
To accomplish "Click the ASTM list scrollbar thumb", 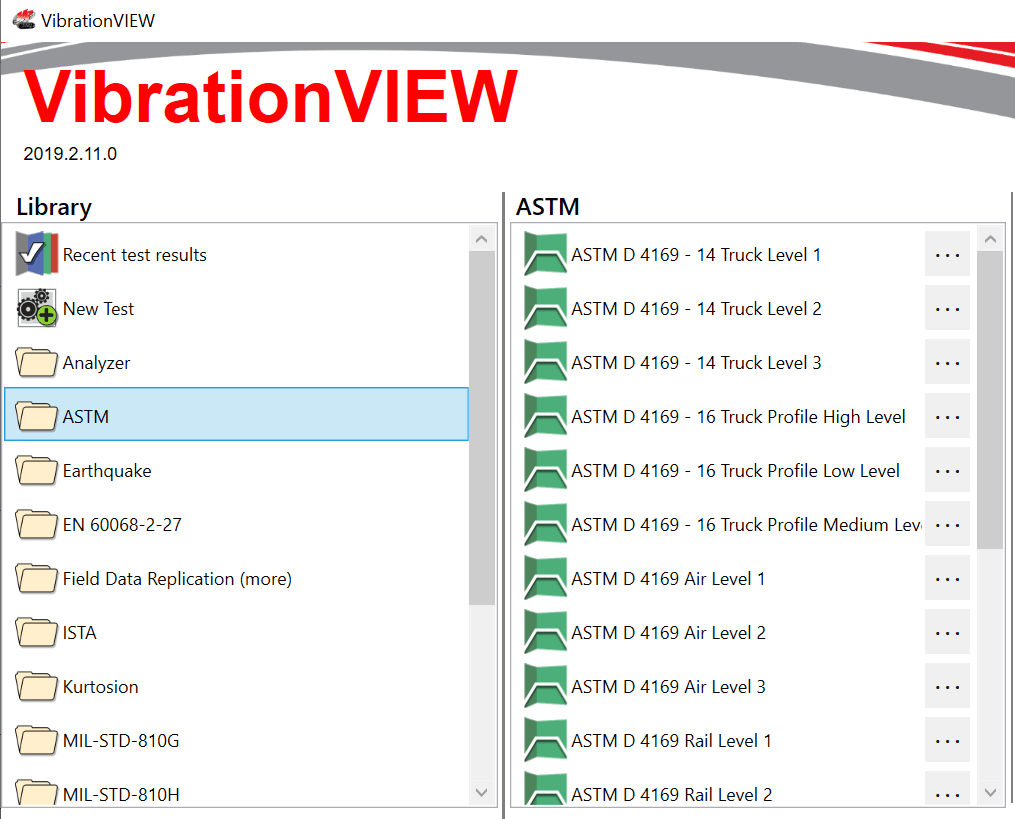I will [990, 399].
